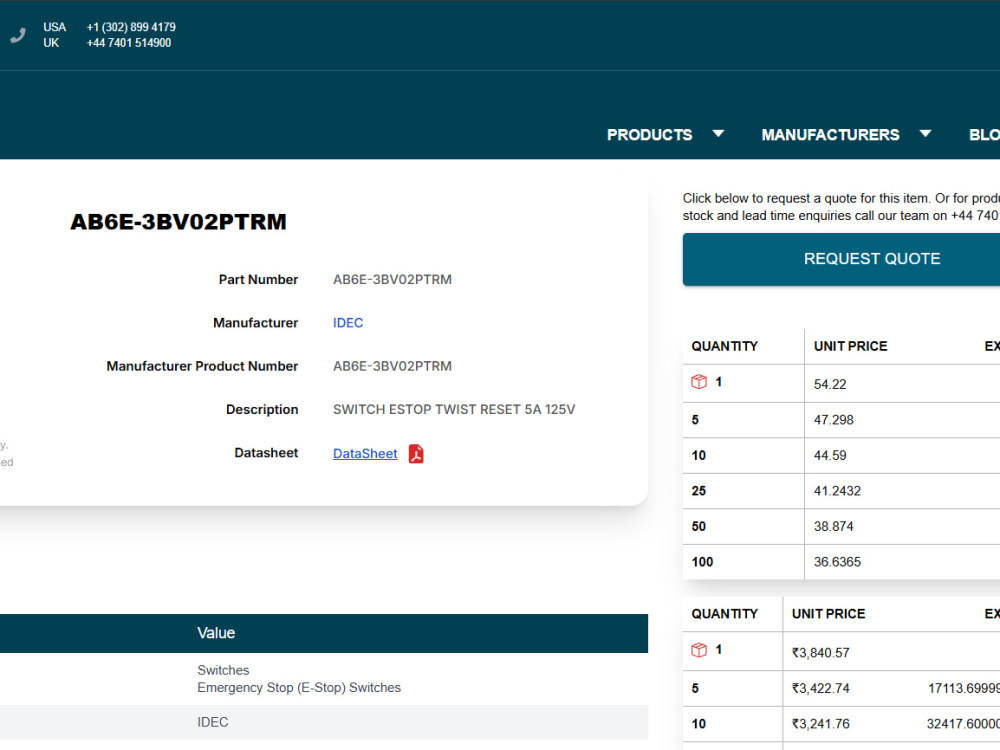Select description SWITCH ESTOP TWIST RESET 5A 125V
Viewport: 1000px width, 750px height.
tap(454, 409)
